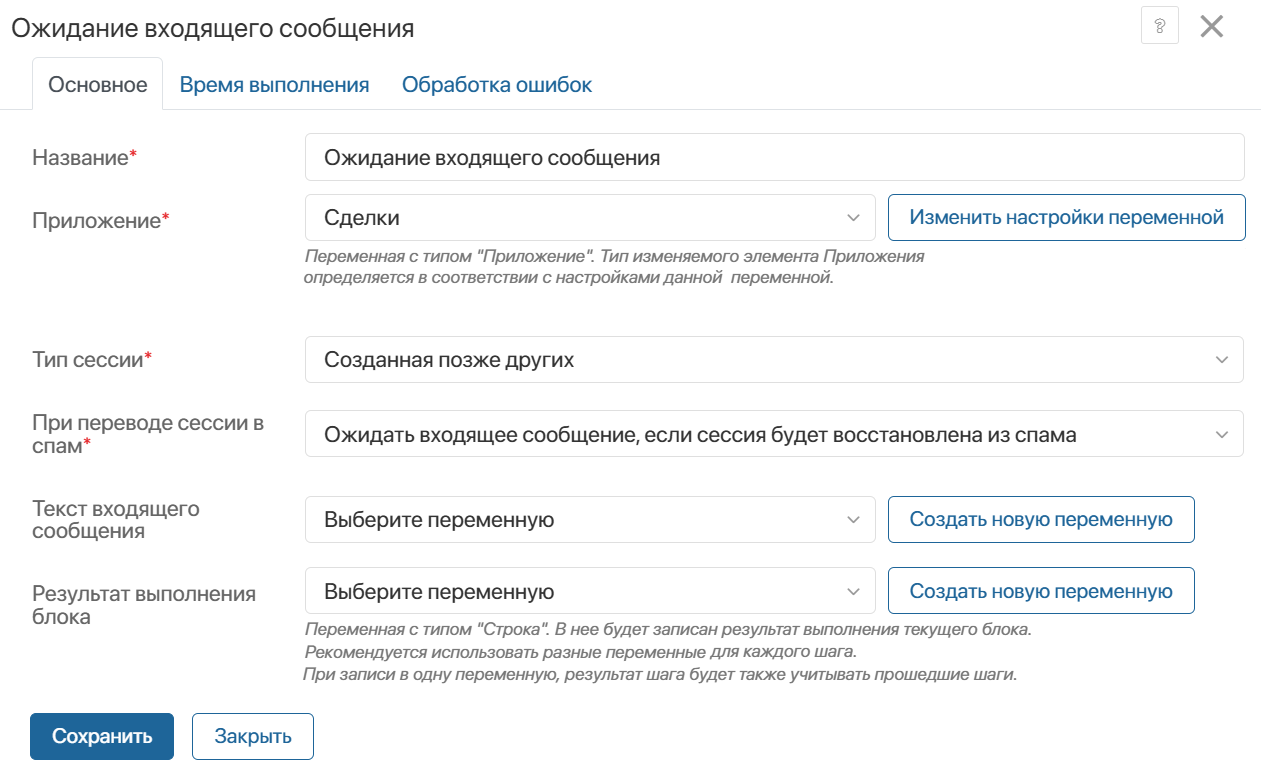
Task: Click chevron arrow in Результат выполнения блока field
Action: pos(853,592)
